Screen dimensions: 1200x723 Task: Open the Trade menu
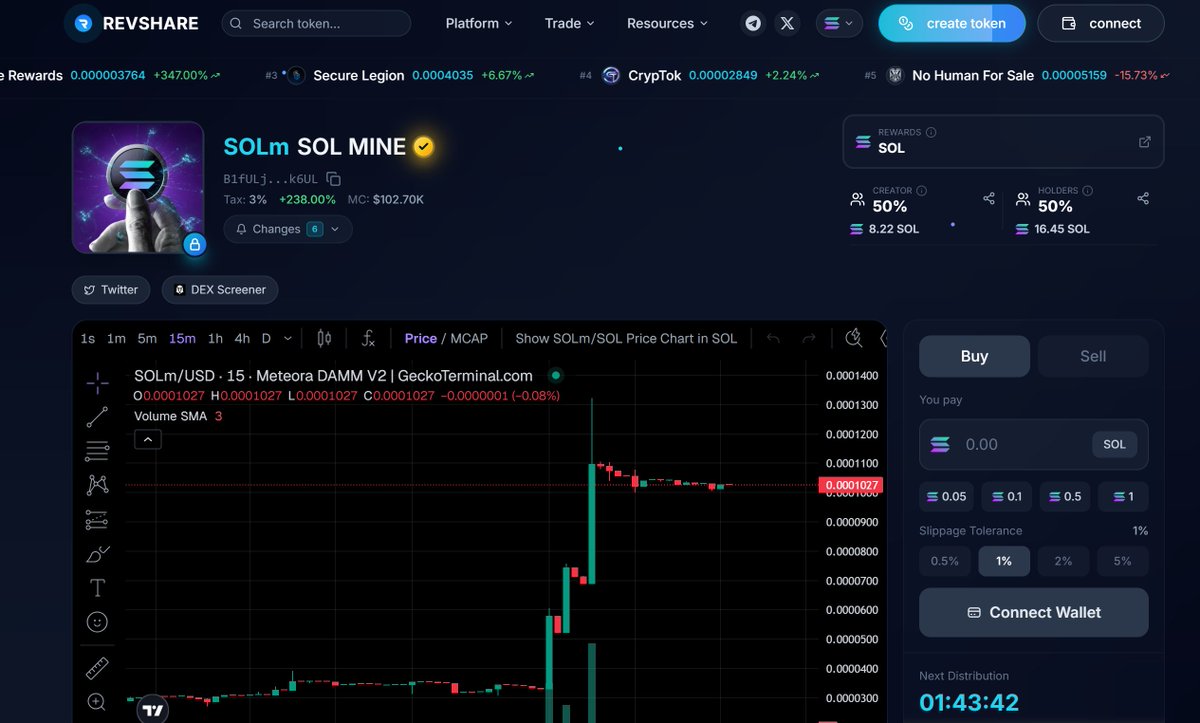(x=569, y=23)
